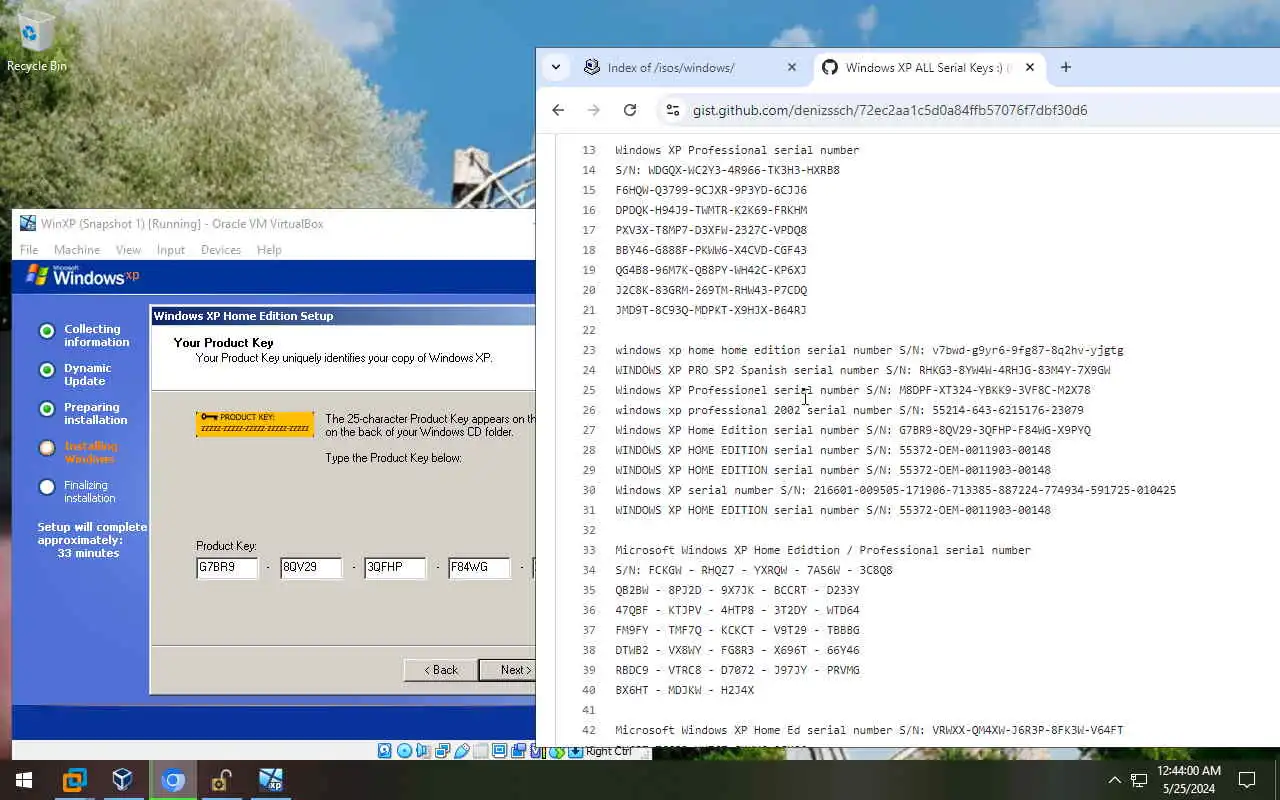
Task: Click VirtualBox network adapter status icon
Action: [442, 751]
